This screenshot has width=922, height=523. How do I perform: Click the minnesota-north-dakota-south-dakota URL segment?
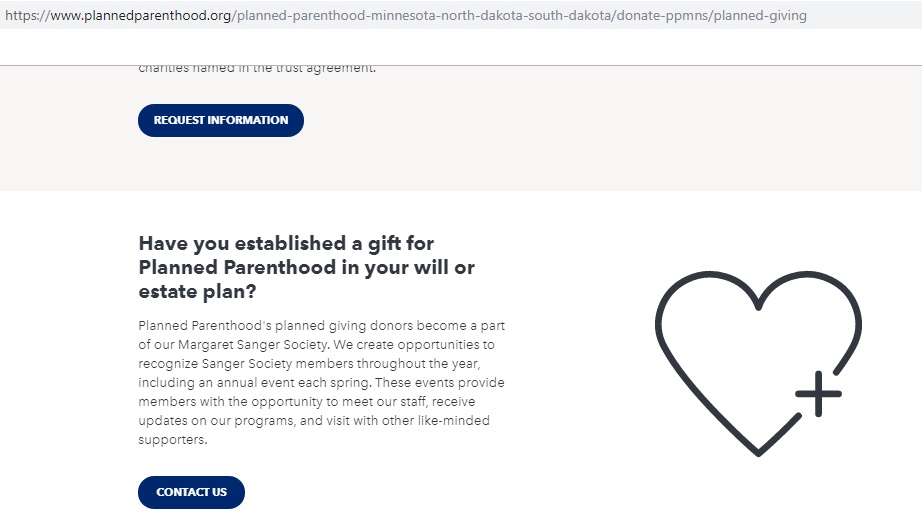[x=491, y=15]
